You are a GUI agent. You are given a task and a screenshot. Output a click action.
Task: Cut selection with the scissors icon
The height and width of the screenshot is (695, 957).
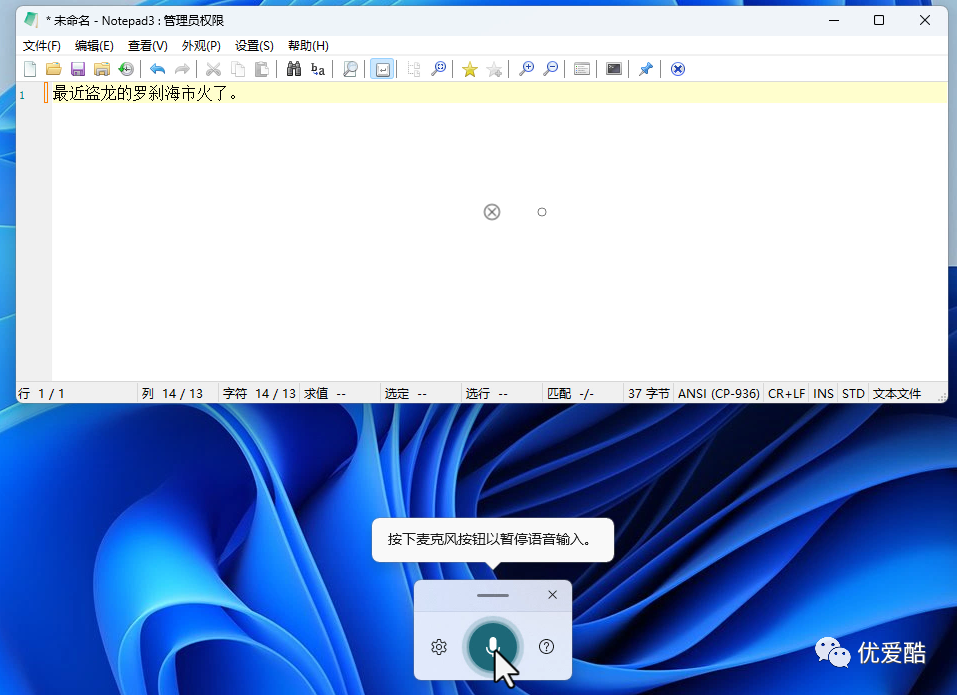213,69
